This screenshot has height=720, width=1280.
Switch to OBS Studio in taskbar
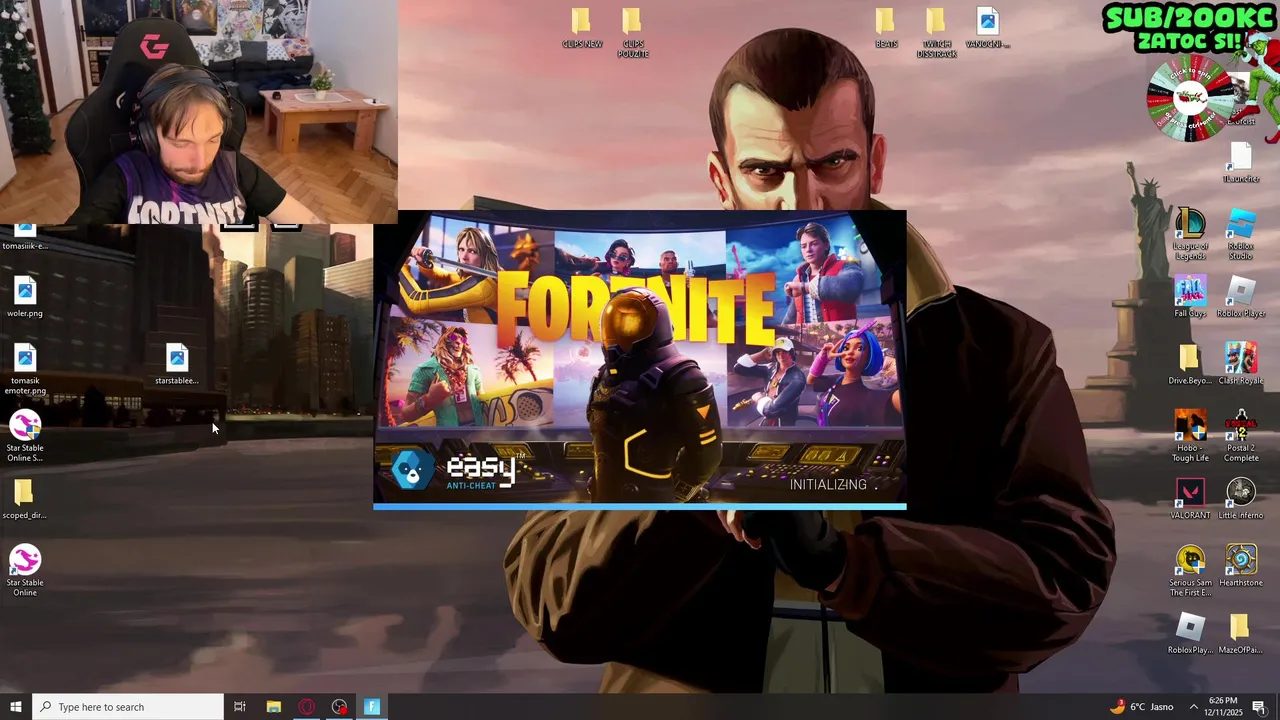click(340, 707)
